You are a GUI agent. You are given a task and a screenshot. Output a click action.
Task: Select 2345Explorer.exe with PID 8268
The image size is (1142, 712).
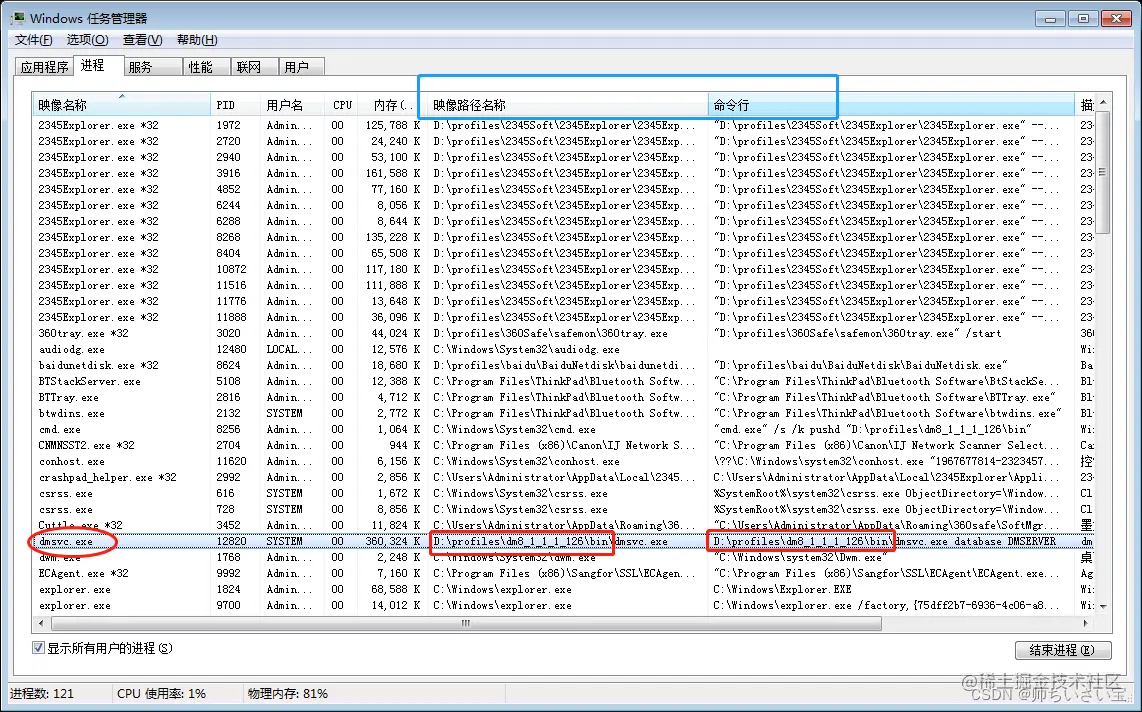point(564,237)
